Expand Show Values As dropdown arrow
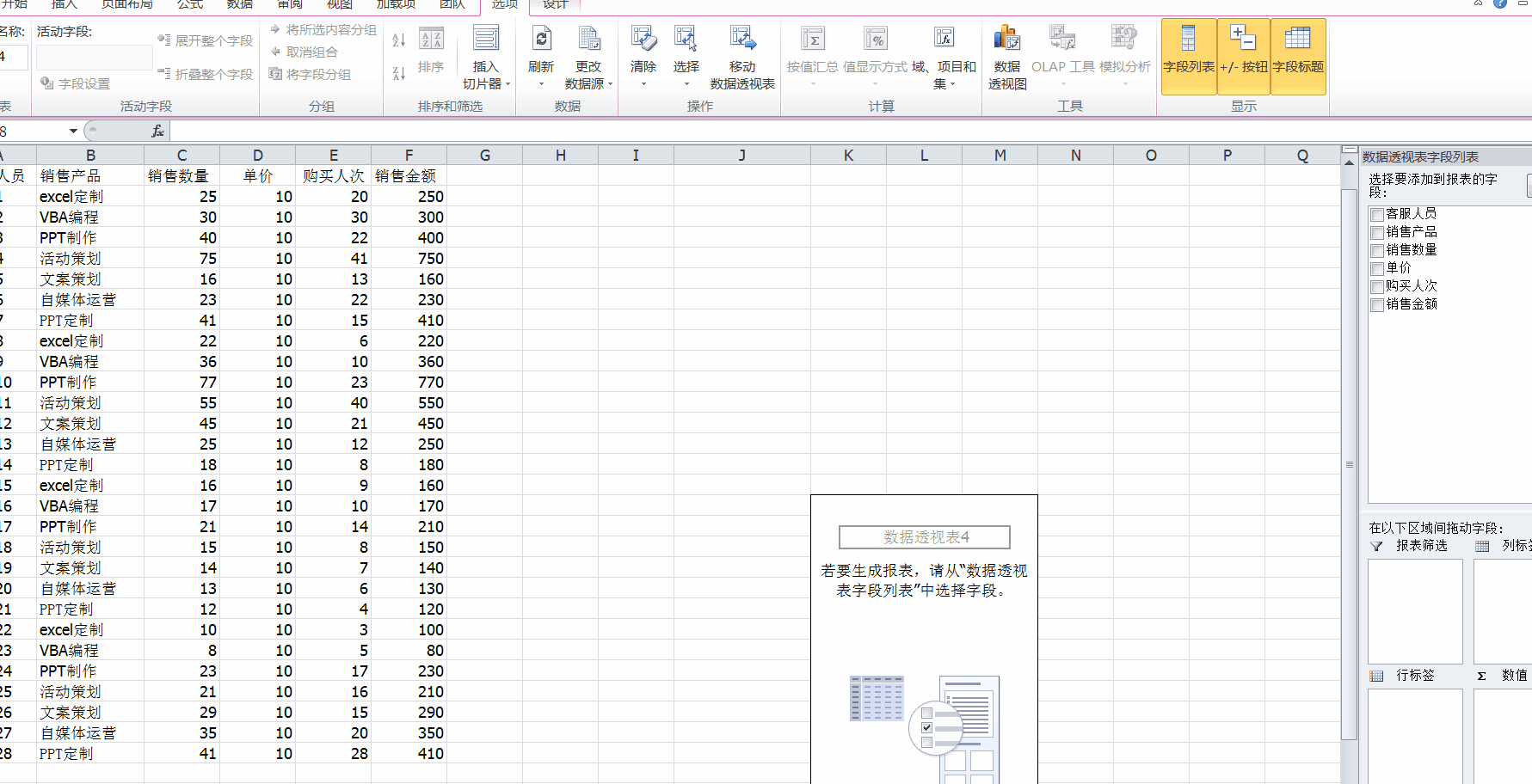Image resolution: width=1532 pixels, height=784 pixels. (x=875, y=84)
